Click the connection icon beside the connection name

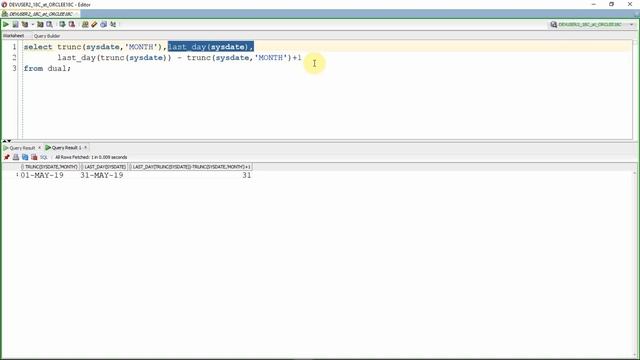[x=553, y=24]
